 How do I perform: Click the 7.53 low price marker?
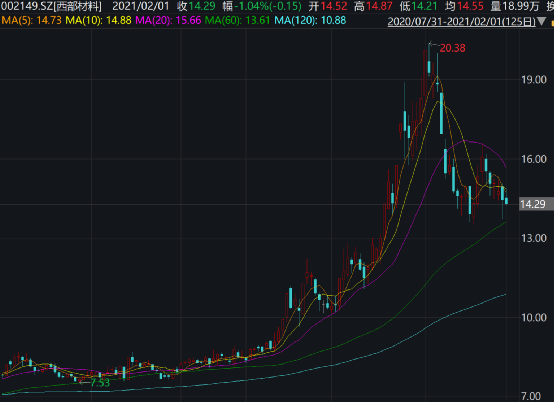[x=100, y=383]
